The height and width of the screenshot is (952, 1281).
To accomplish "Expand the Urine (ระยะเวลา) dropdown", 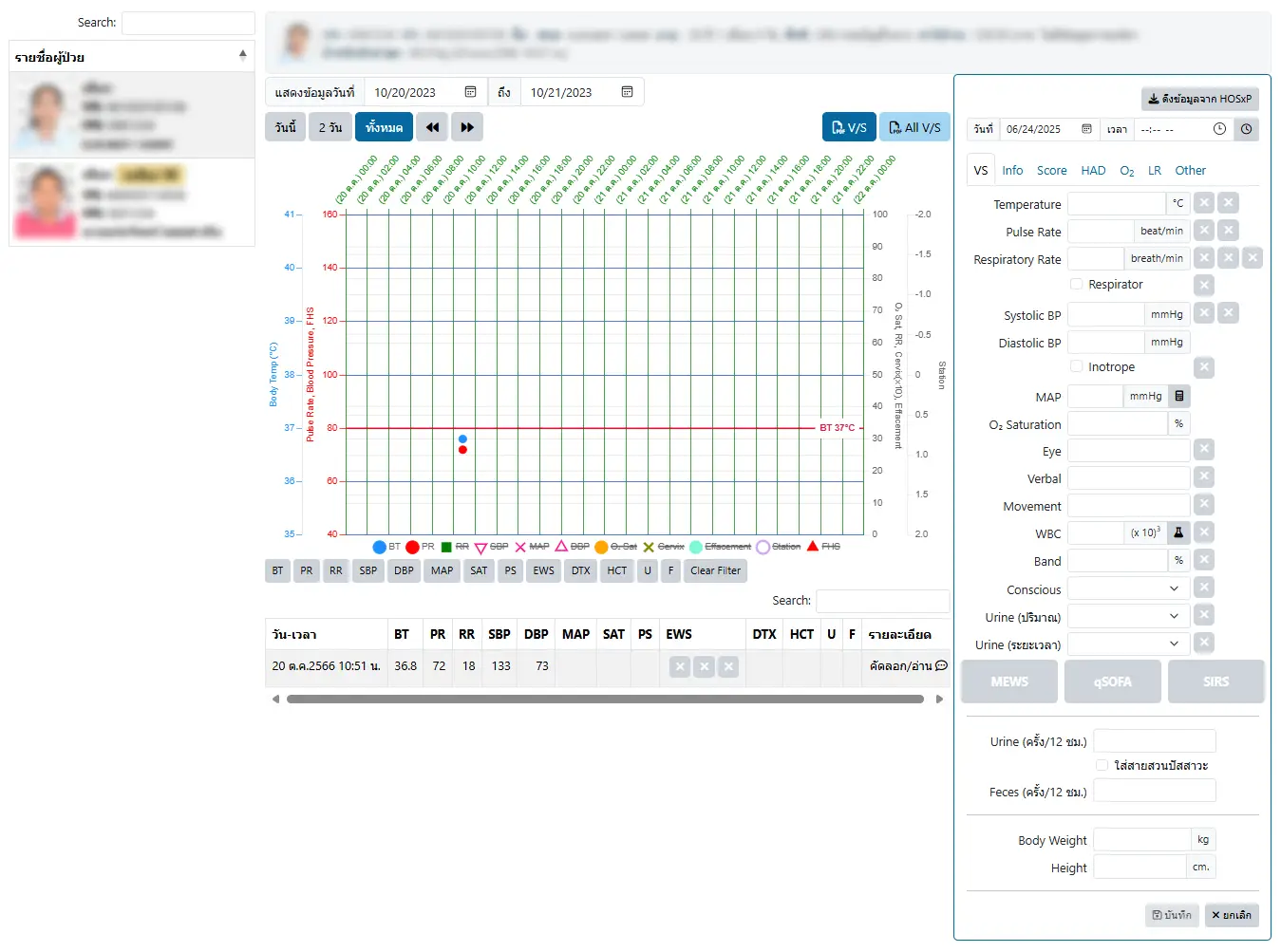I will [1129, 644].
